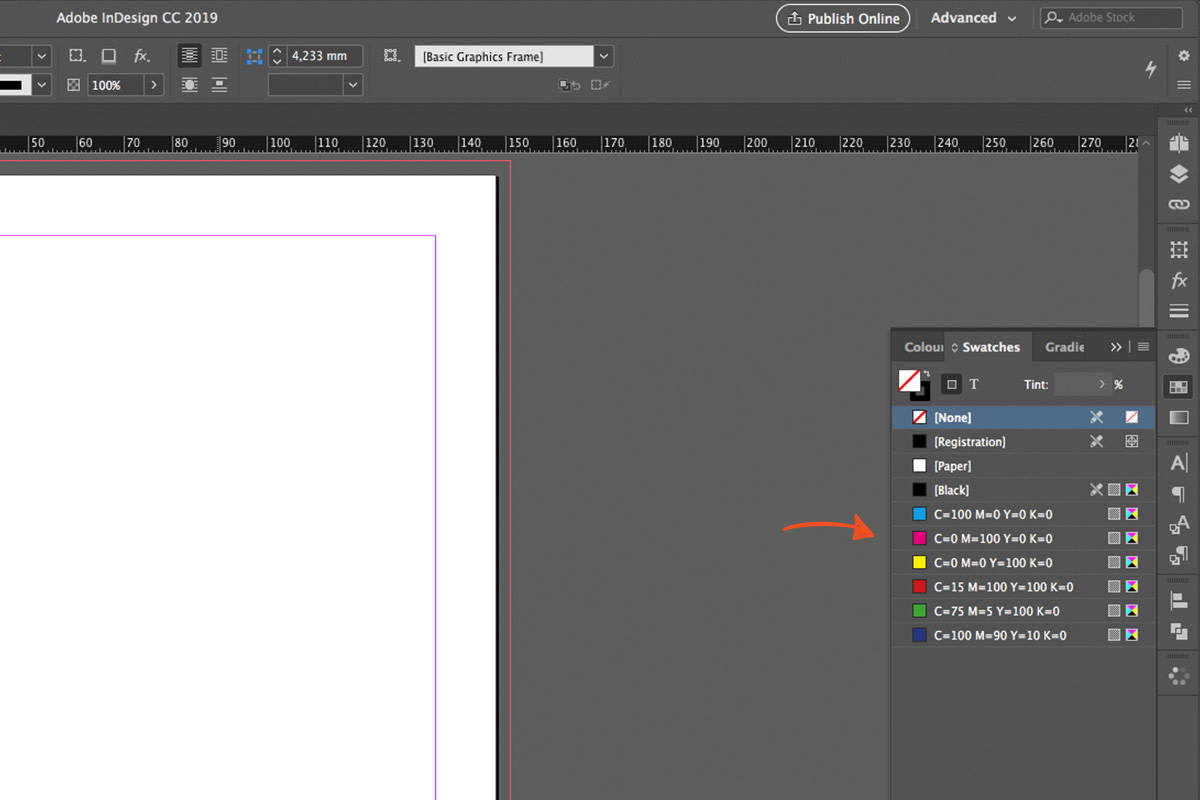1200x800 pixels.
Task: Click the Registration crosshair icon in its row
Action: coord(1132,441)
